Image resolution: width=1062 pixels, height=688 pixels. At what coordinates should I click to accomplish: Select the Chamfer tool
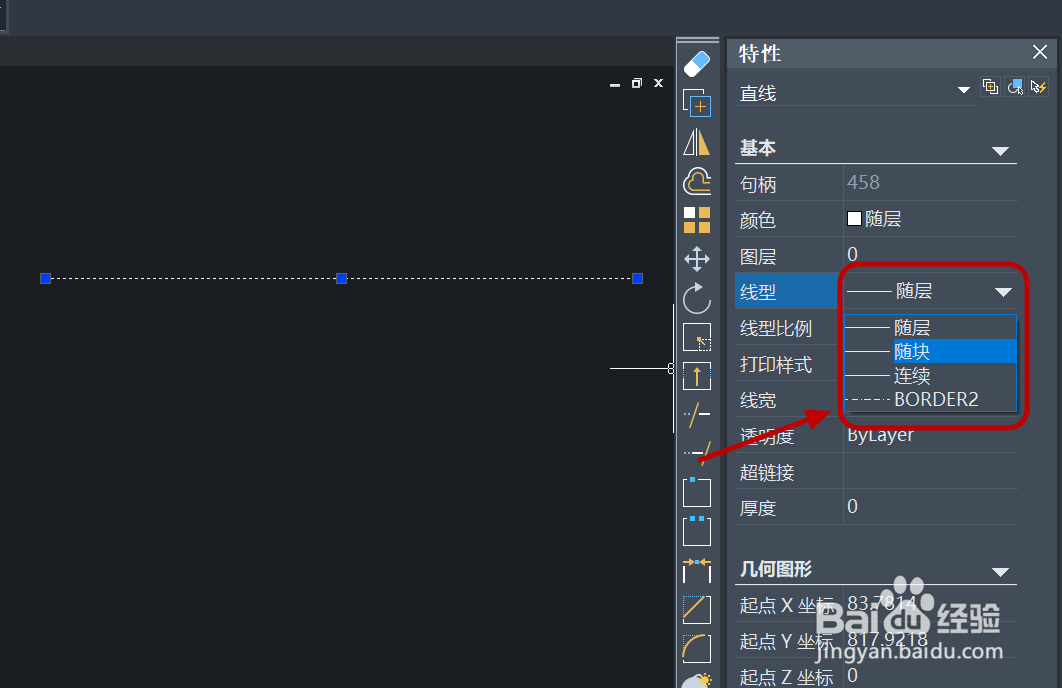tap(697, 609)
